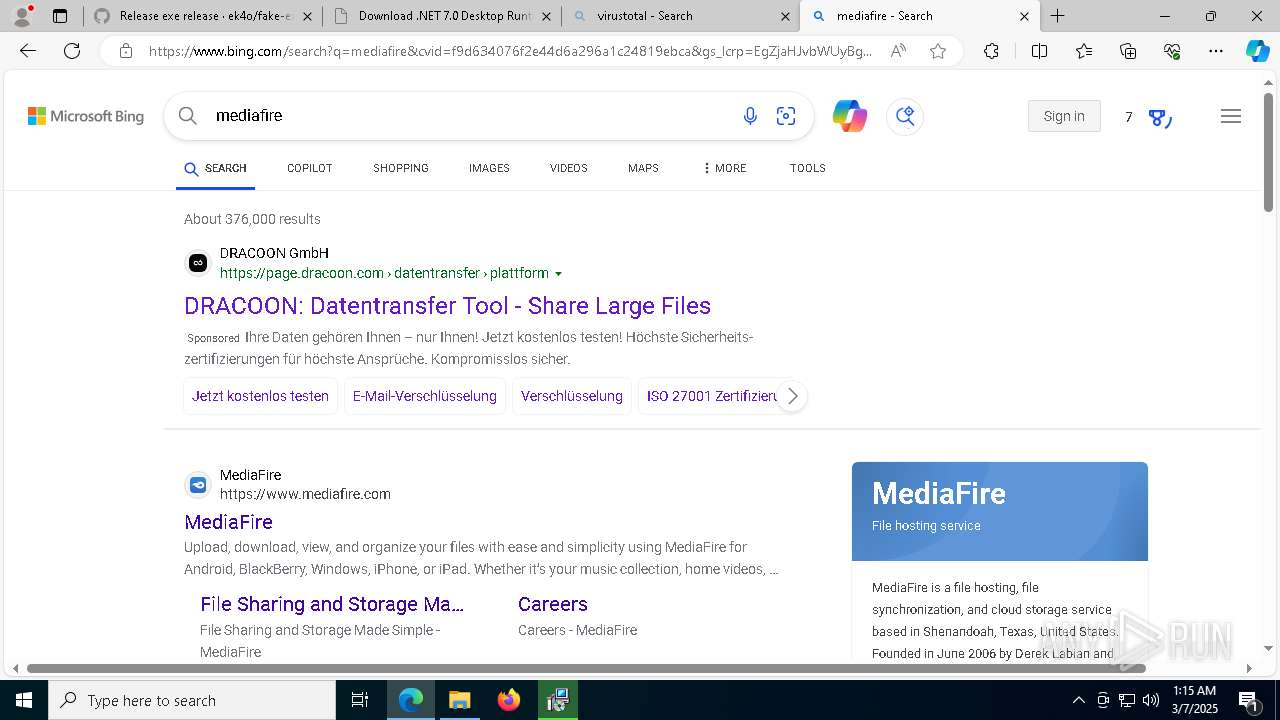Open volume speaker tray icon
The width and height of the screenshot is (1280, 720).
coord(1151,700)
